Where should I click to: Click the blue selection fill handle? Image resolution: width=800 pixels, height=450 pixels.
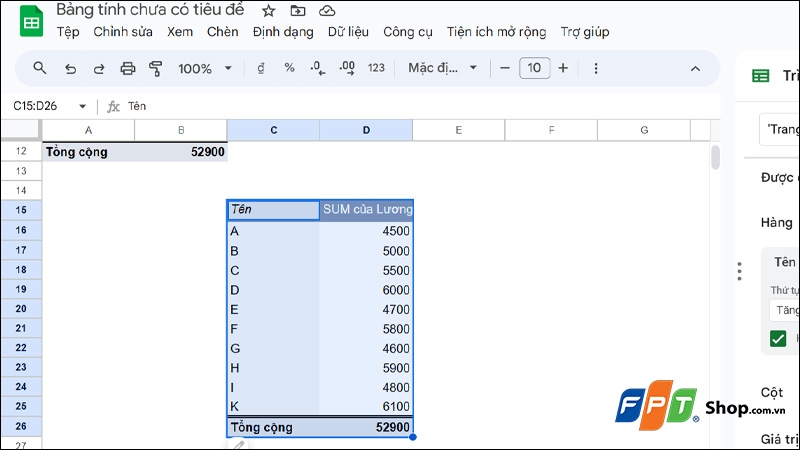(x=413, y=437)
